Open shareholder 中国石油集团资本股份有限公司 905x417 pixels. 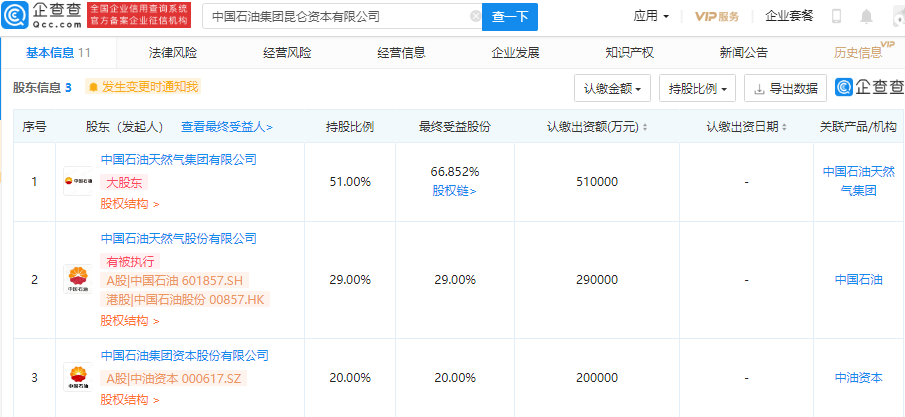click(x=185, y=356)
